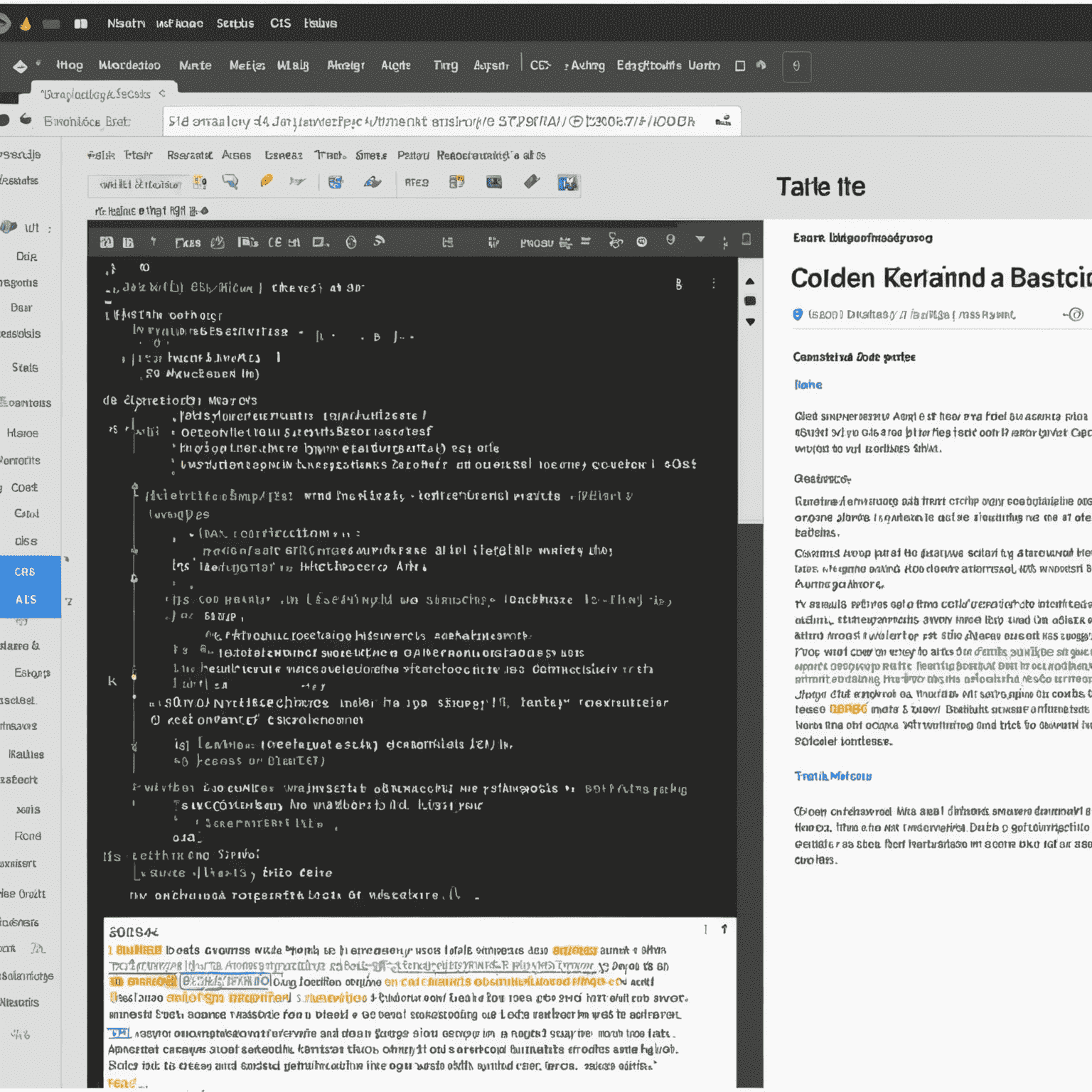This screenshot has width=1092, height=1092.
Task: Open the "Mnte" menu
Action: click(x=196, y=65)
